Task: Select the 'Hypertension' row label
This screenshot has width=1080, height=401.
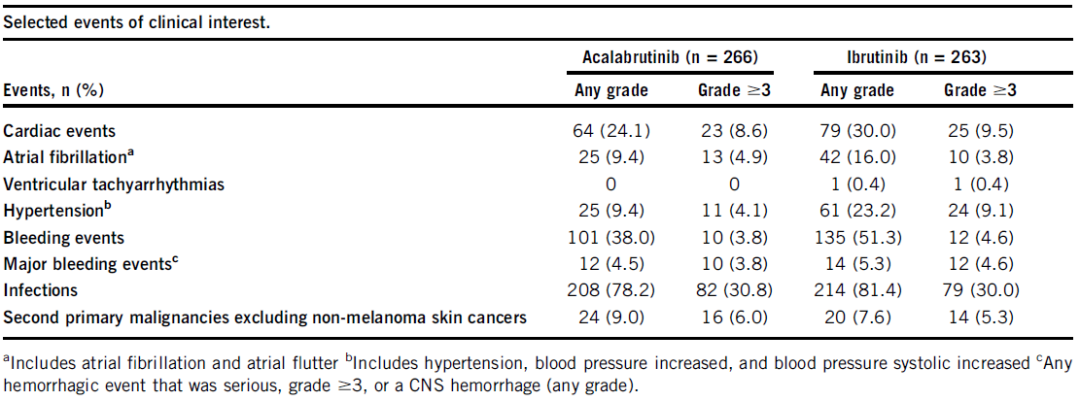Action: tap(54, 211)
